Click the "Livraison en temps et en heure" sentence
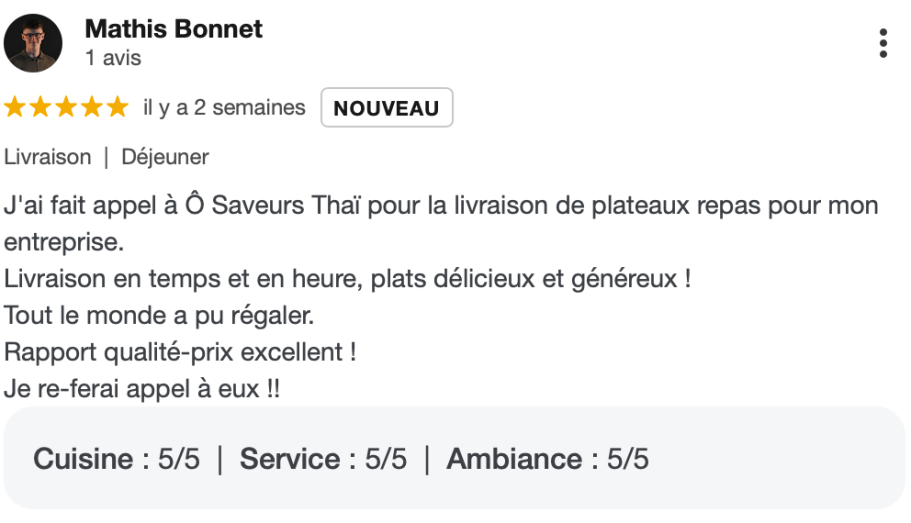The image size is (911, 523). tap(180, 279)
